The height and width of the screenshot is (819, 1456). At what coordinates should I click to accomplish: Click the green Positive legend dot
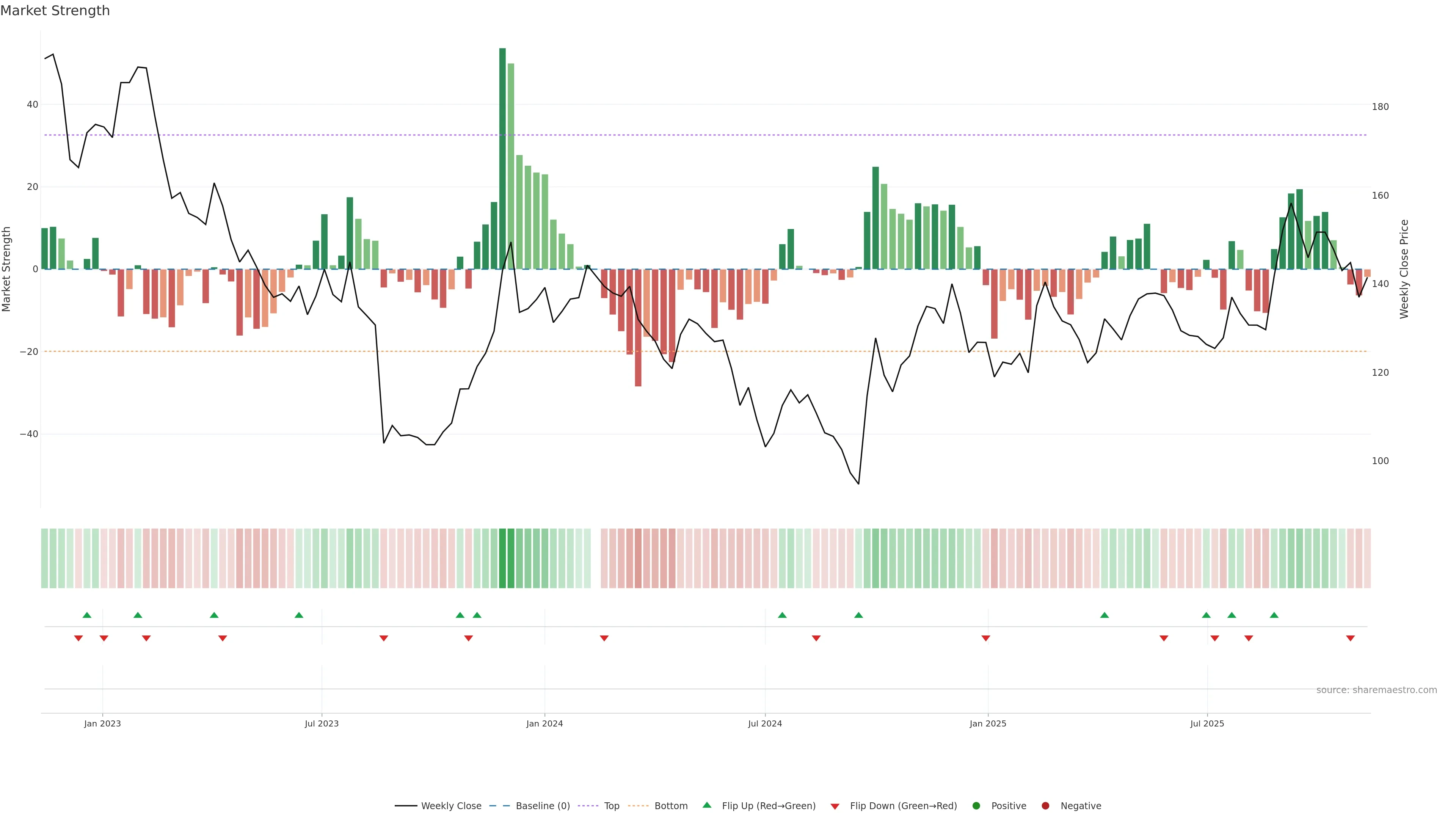click(976, 805)
